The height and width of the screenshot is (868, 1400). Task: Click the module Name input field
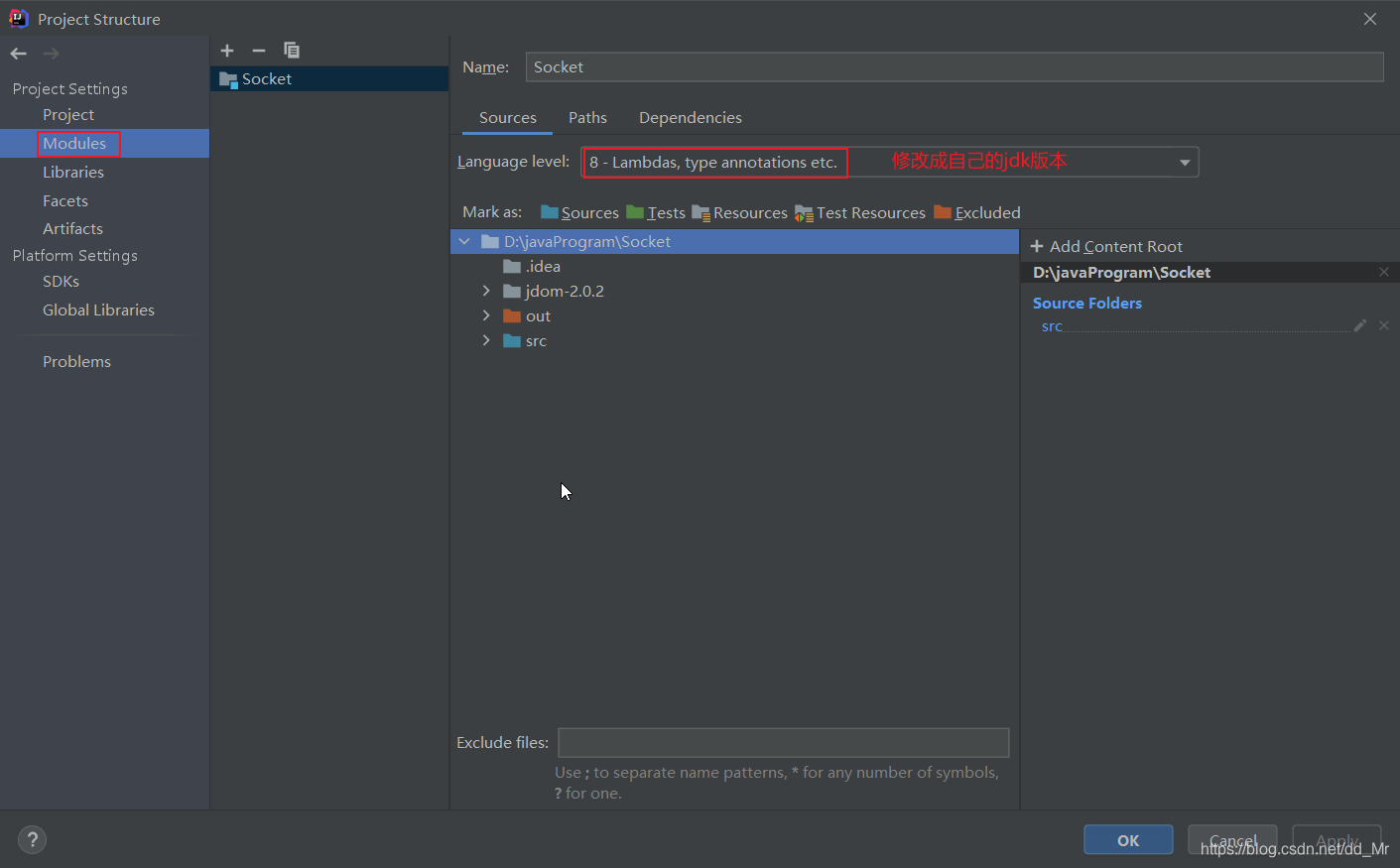(955, 67)
